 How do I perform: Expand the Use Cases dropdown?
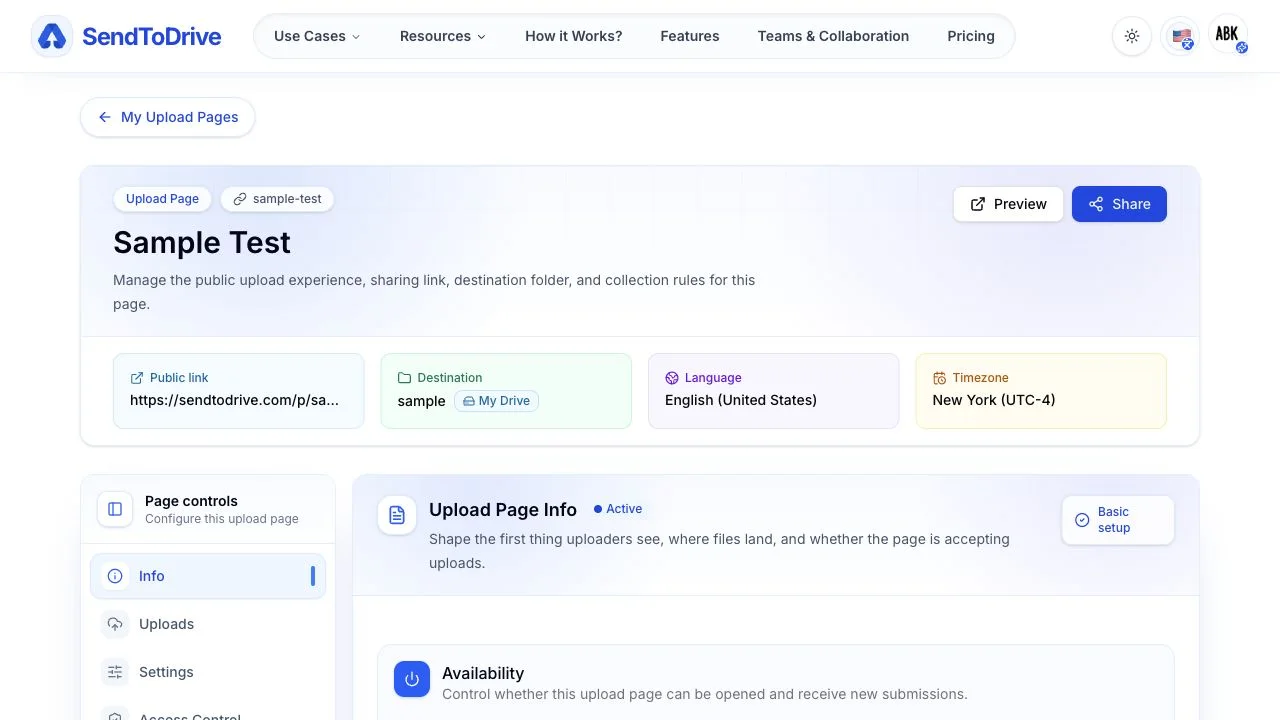(317, 36)
